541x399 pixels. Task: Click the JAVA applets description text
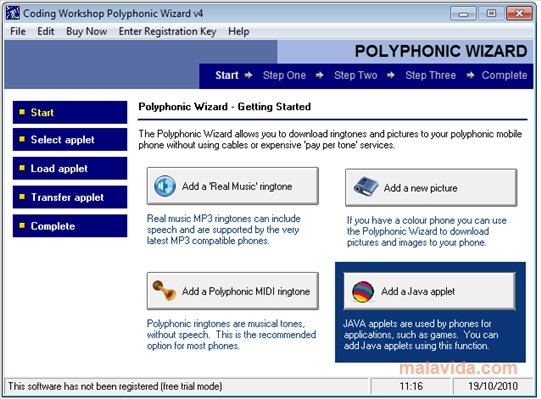click(421, 334)
